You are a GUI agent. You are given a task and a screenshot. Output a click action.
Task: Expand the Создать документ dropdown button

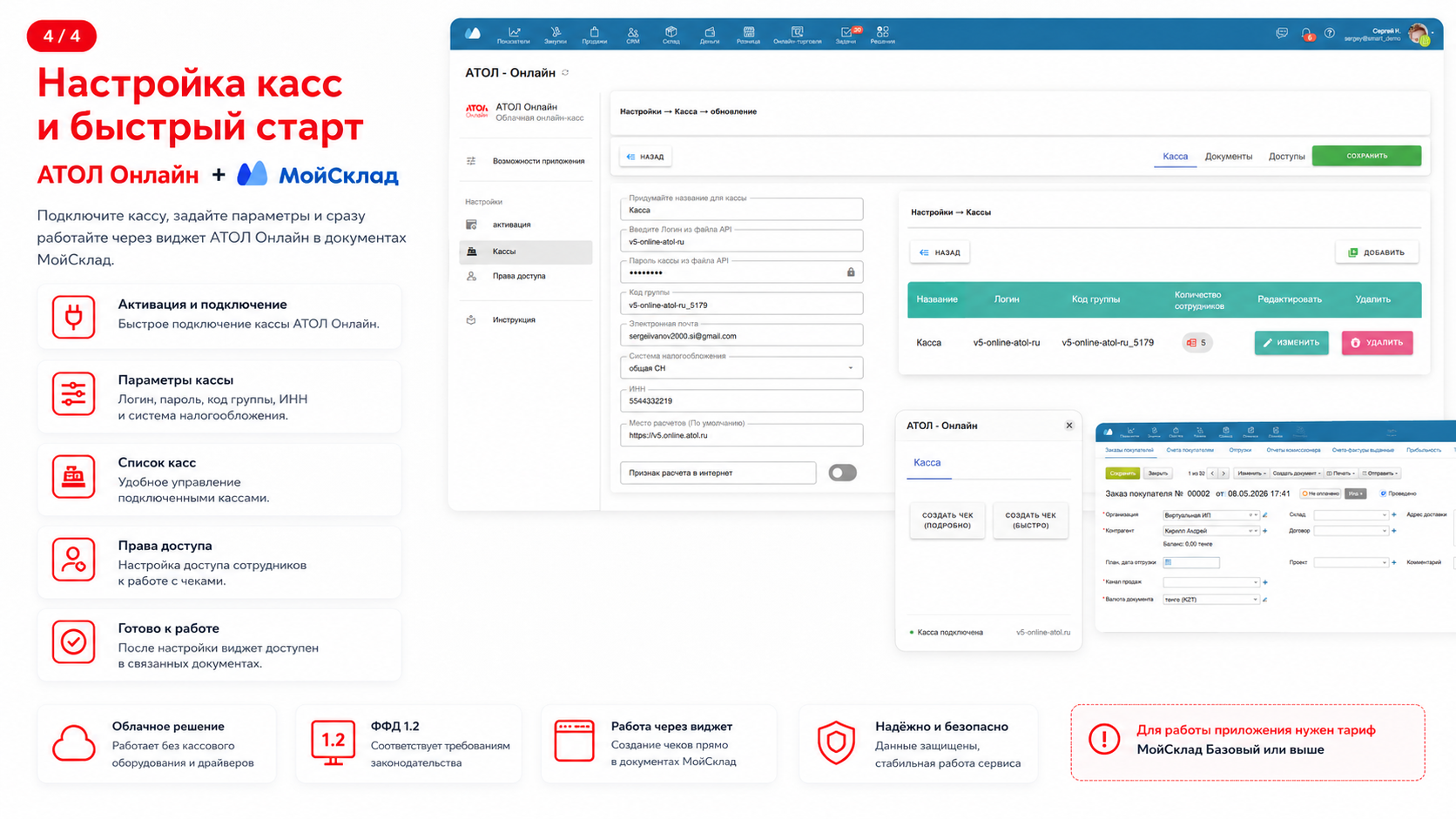pos(1297,473)
